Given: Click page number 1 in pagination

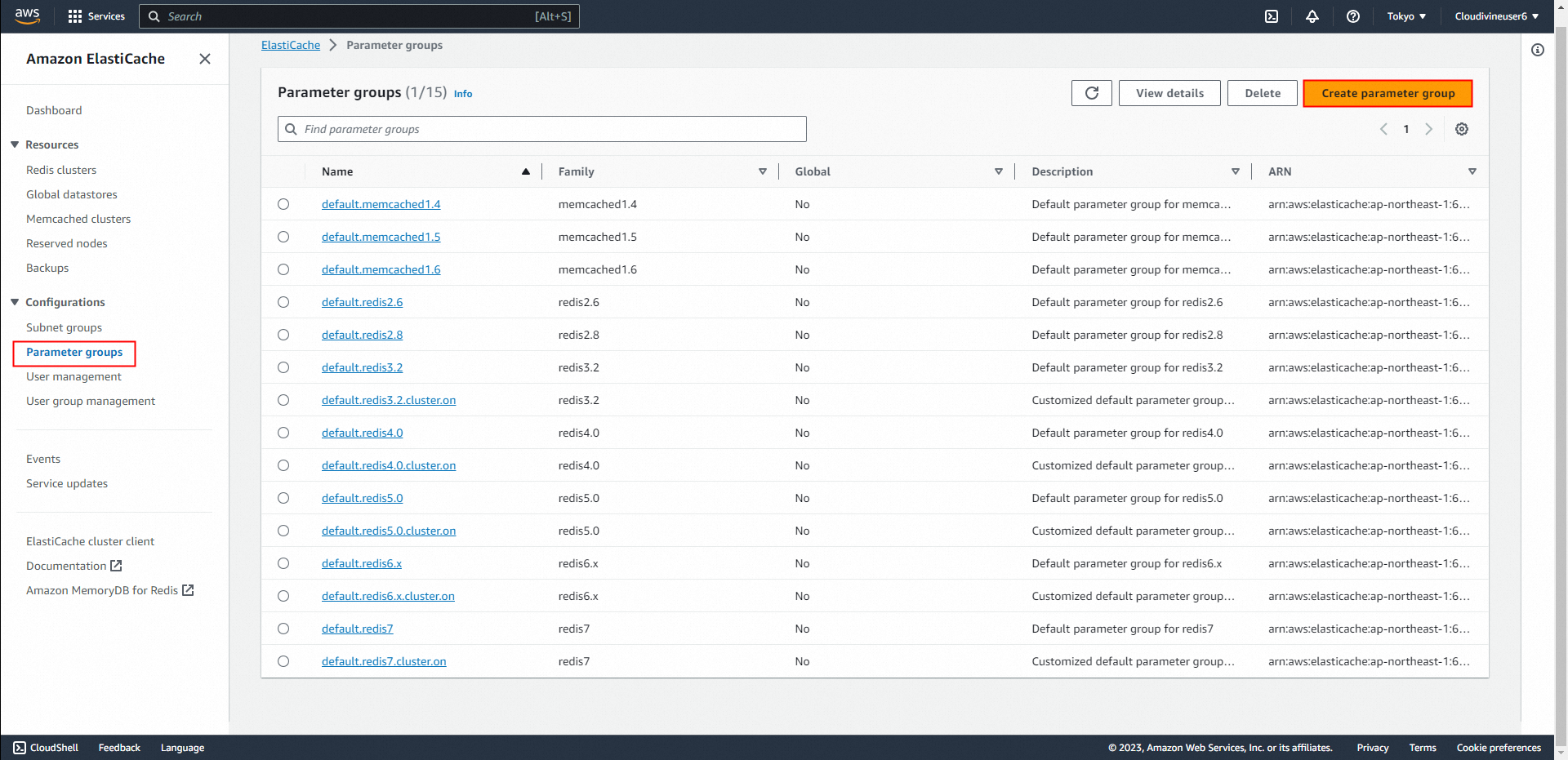Looking at the screenshot, I should coord(1406,129).
